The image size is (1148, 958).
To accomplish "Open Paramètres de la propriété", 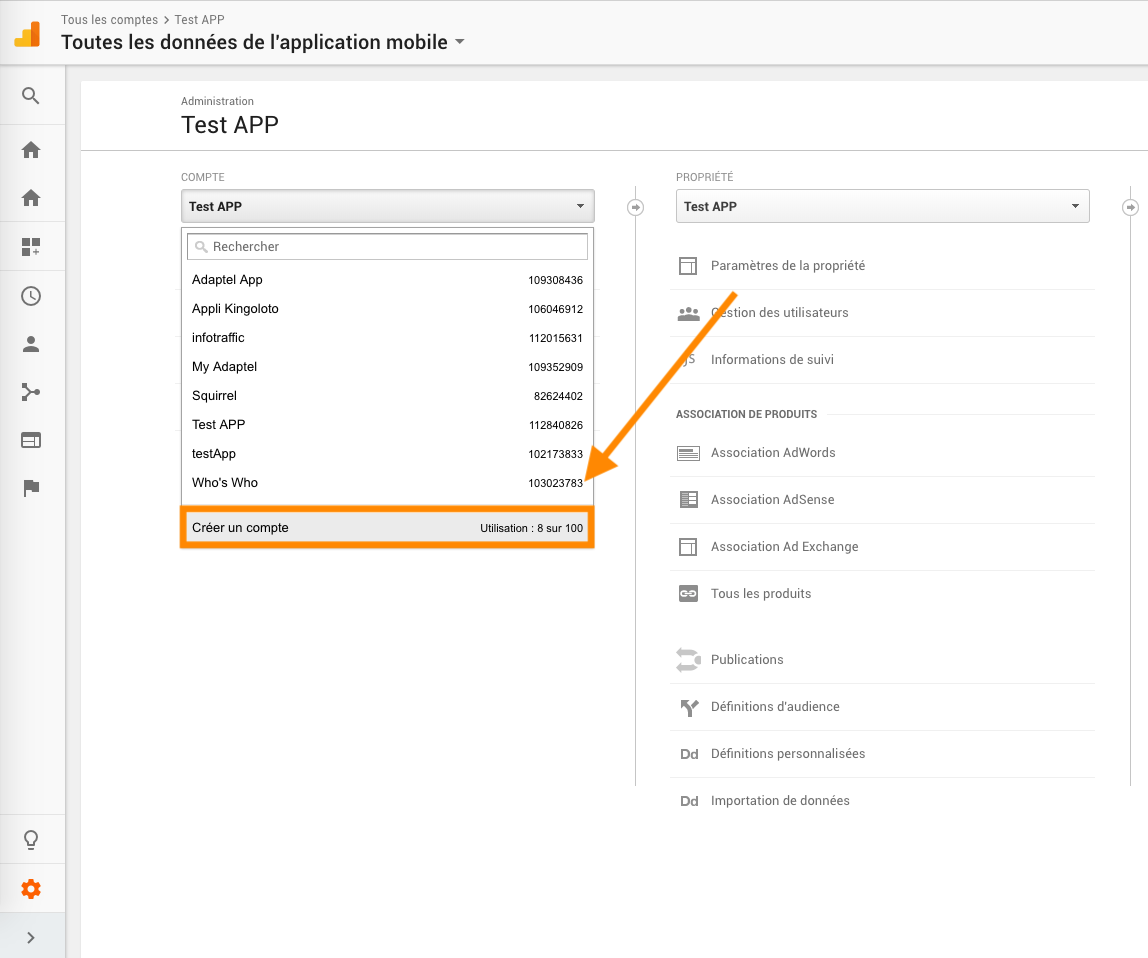I will point(787,266).
